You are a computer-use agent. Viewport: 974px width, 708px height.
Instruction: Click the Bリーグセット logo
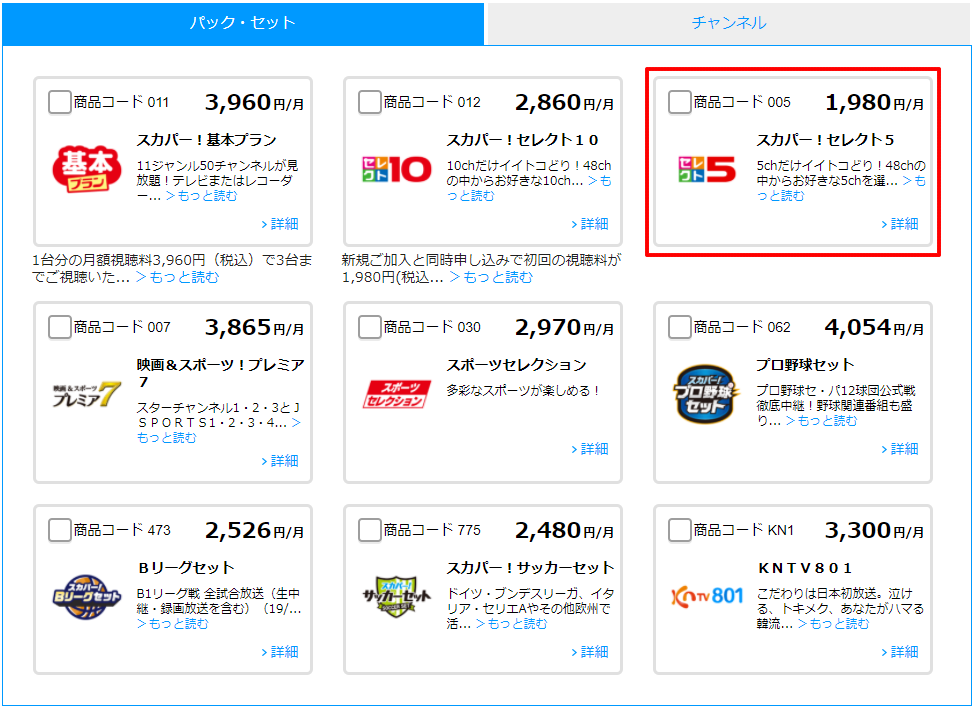coord(86,597)
